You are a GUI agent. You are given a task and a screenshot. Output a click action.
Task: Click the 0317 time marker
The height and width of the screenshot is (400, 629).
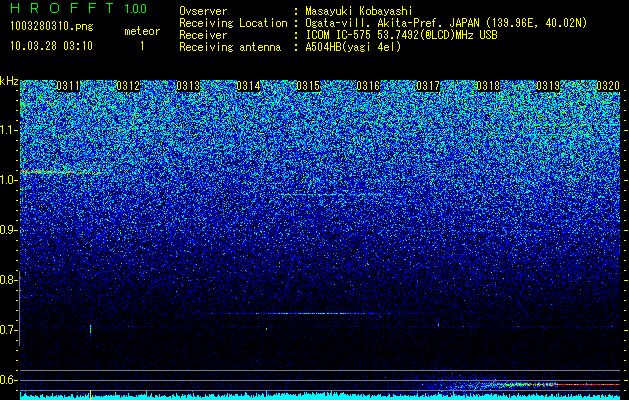(x=428, y=86)
